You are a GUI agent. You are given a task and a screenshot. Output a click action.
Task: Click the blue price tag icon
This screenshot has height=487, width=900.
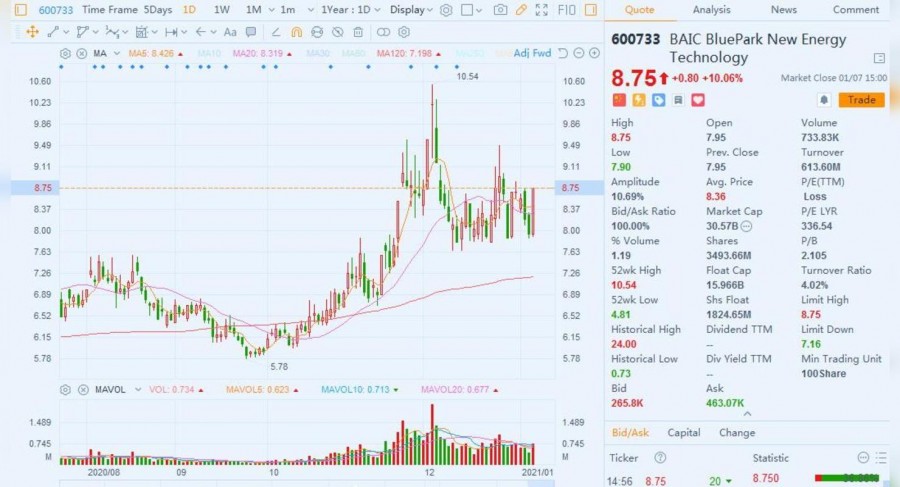point(658,100)
